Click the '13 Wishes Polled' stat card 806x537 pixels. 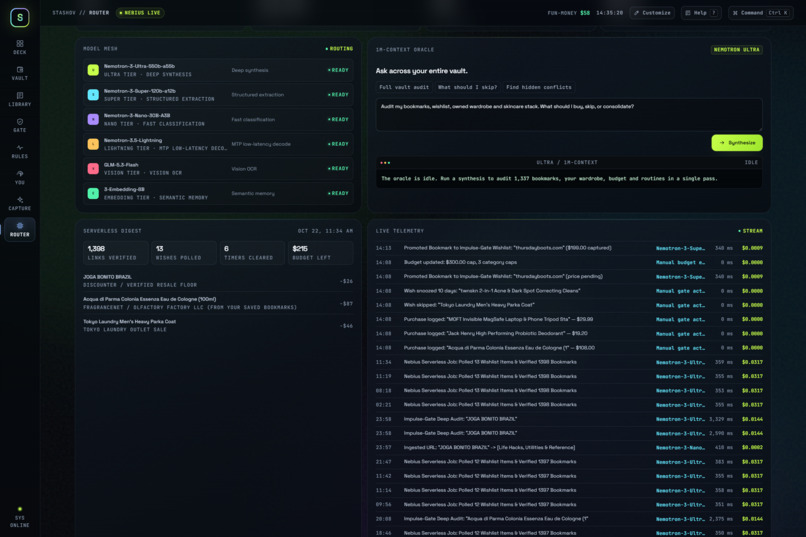tap(184, 253)
